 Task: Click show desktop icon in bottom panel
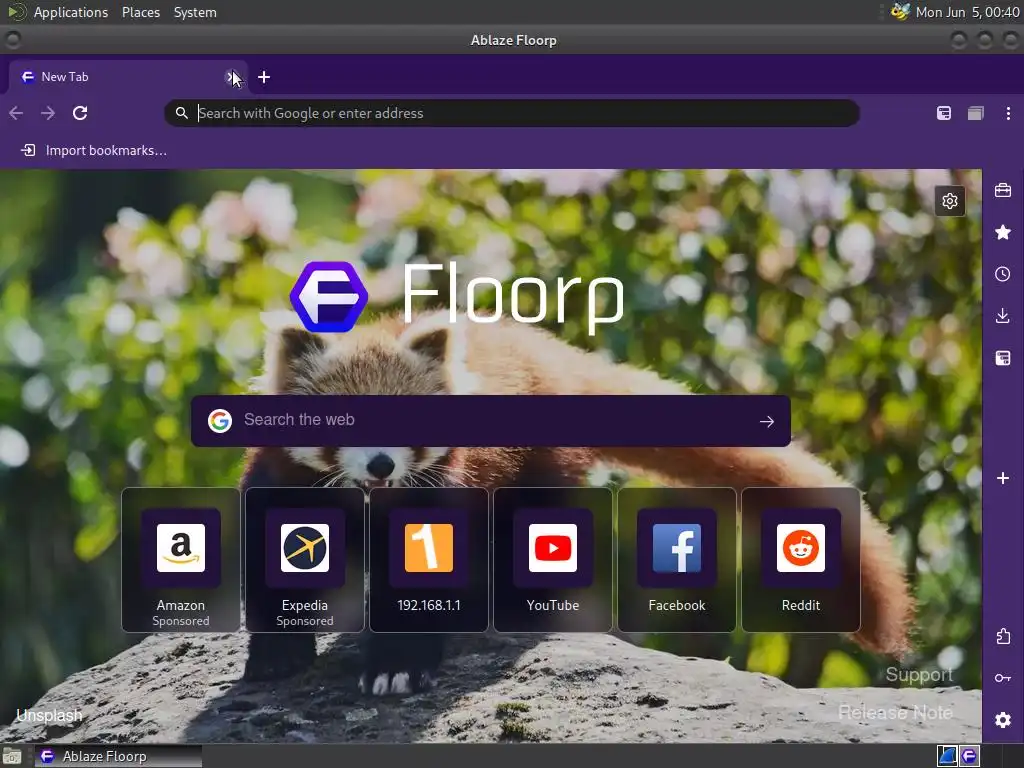click(x=12, y=756)
